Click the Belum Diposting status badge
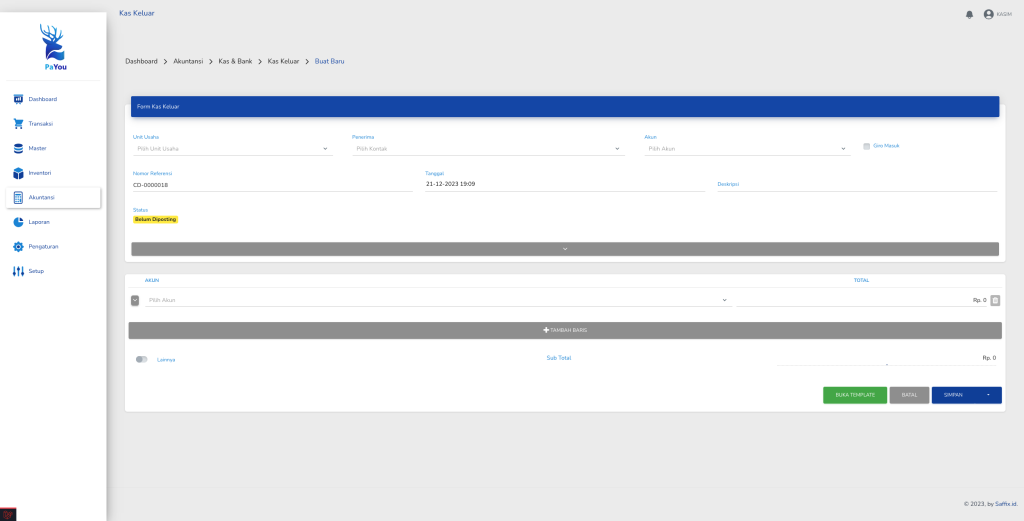Image resolution: width=1024 pixels, height=521 pixels. click(155, 219)
